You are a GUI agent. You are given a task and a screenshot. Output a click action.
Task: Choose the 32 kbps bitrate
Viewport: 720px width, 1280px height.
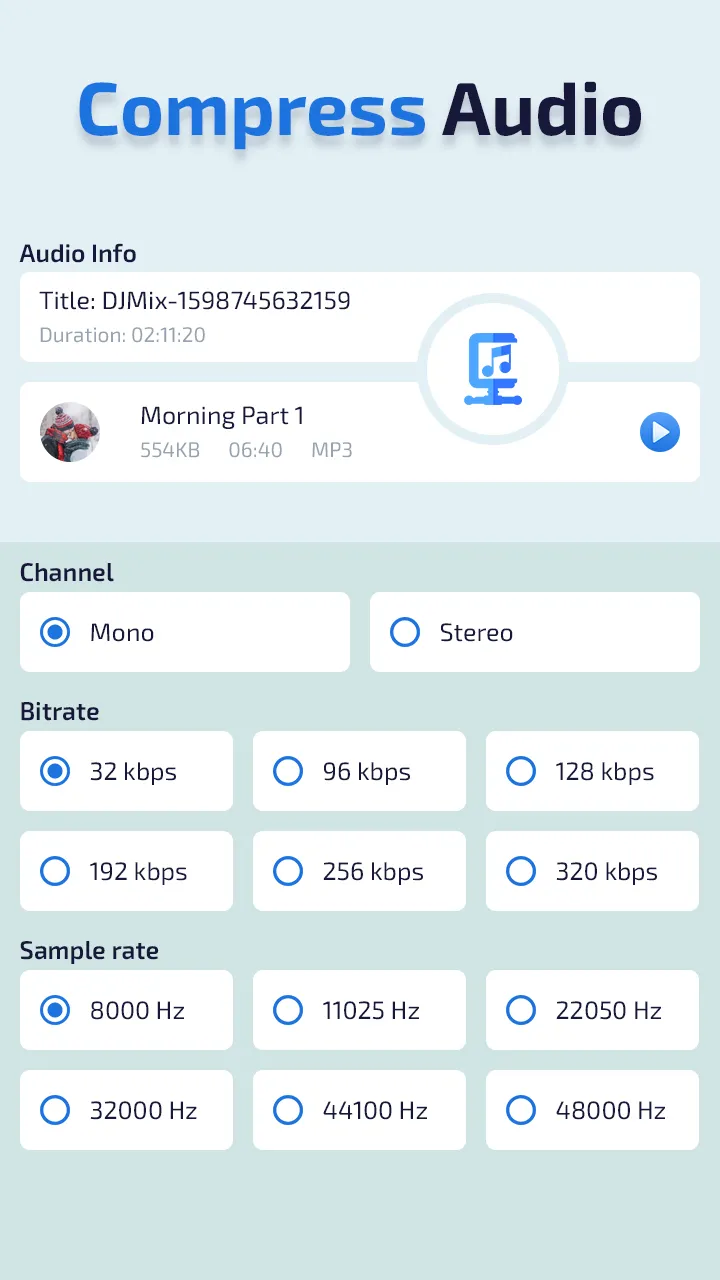126,771
